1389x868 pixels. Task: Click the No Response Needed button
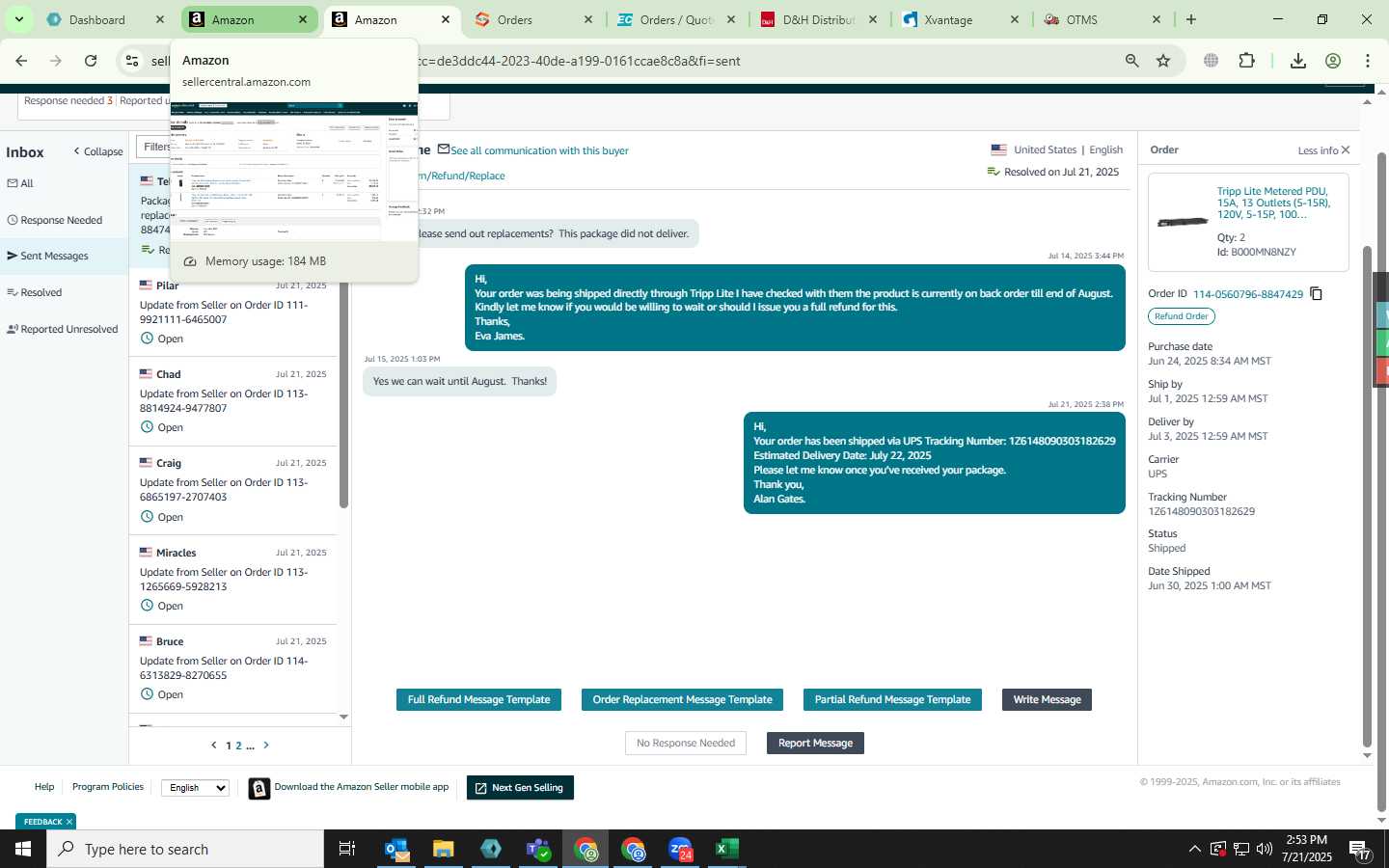[x=686, y=743]
